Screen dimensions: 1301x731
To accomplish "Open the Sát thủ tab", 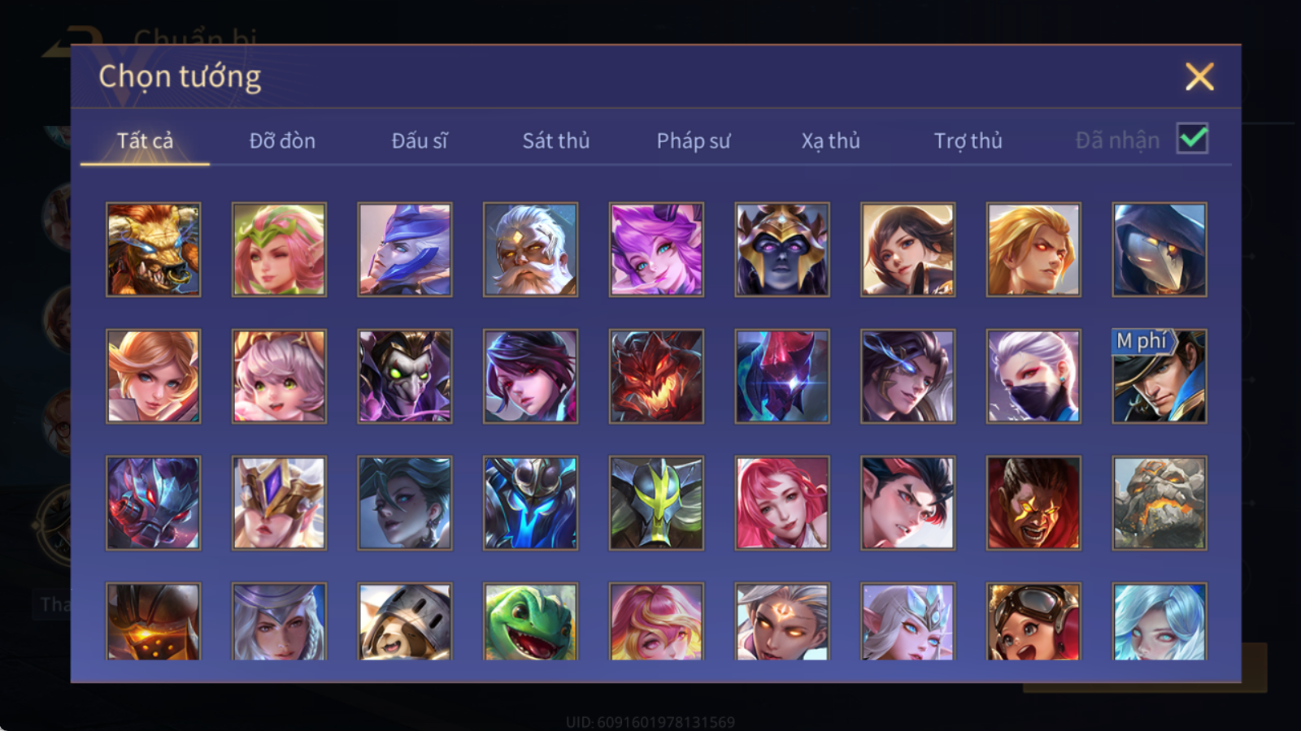I will (556, 141).
